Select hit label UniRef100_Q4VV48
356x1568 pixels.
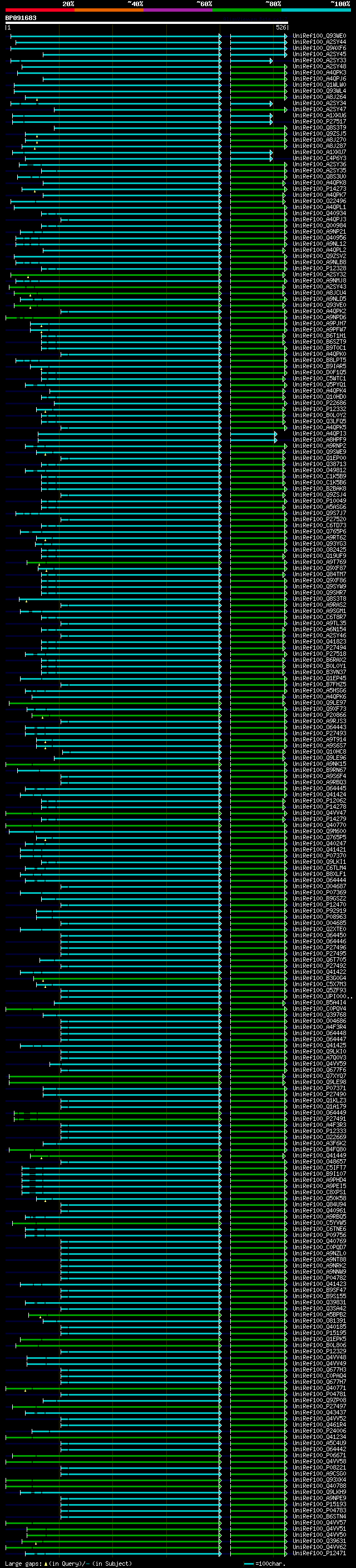pyautogui.click(x=319, y=1357)
